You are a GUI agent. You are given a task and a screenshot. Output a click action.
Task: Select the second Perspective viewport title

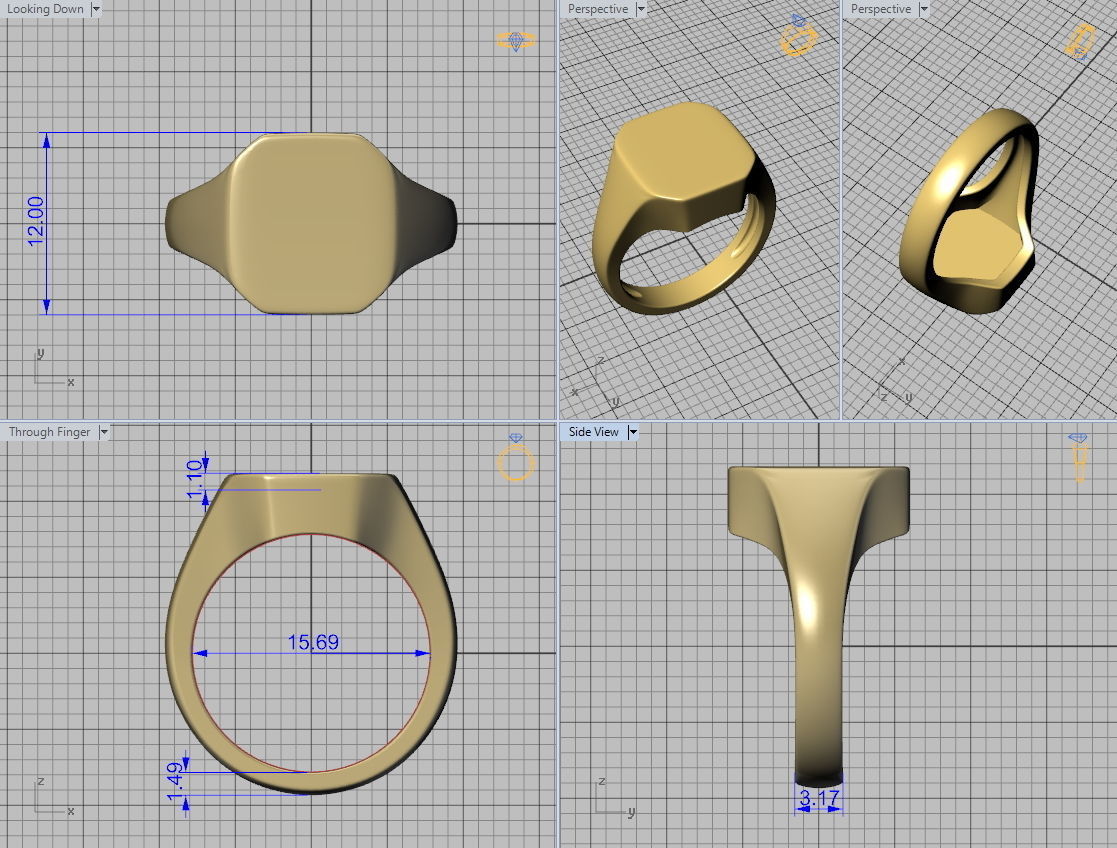point(880,9)
